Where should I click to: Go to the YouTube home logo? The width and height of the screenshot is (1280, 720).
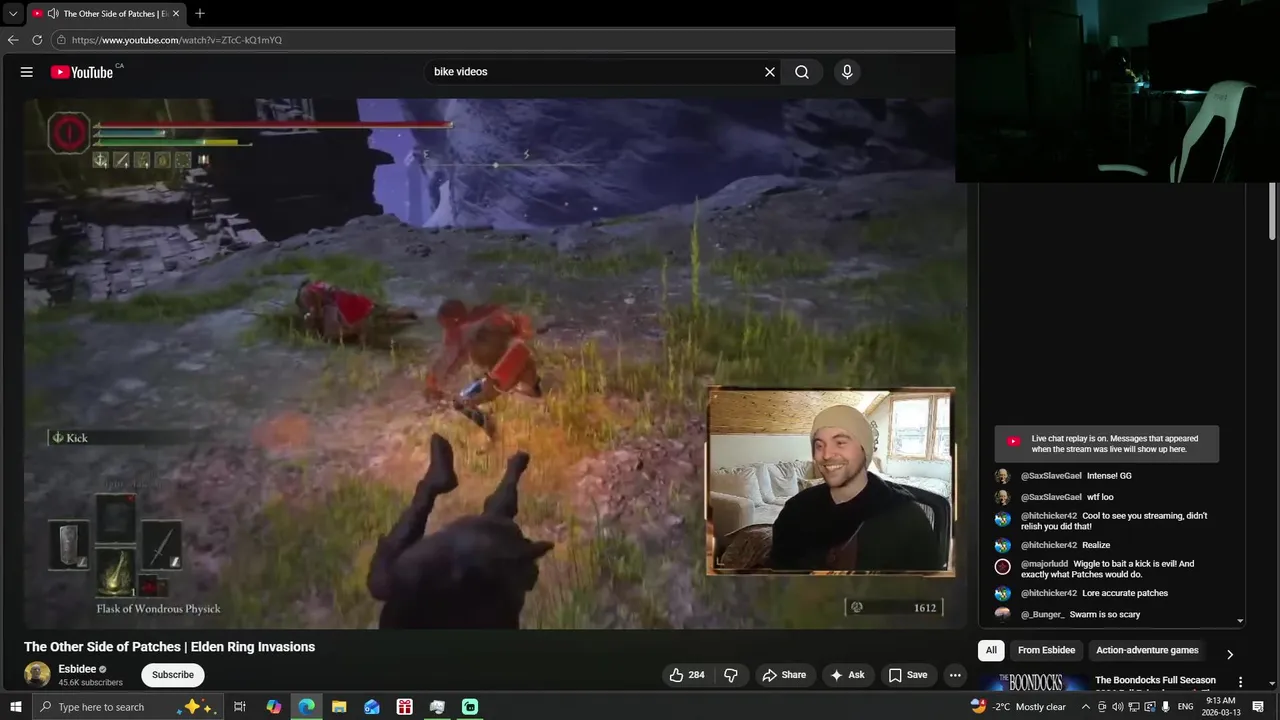tap(82, 72)
